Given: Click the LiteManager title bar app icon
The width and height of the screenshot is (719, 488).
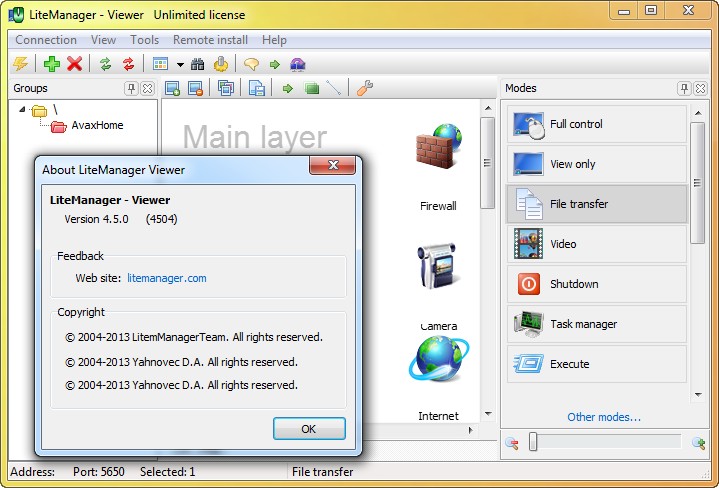Looking at the screenshot, I should pos(16,15).
